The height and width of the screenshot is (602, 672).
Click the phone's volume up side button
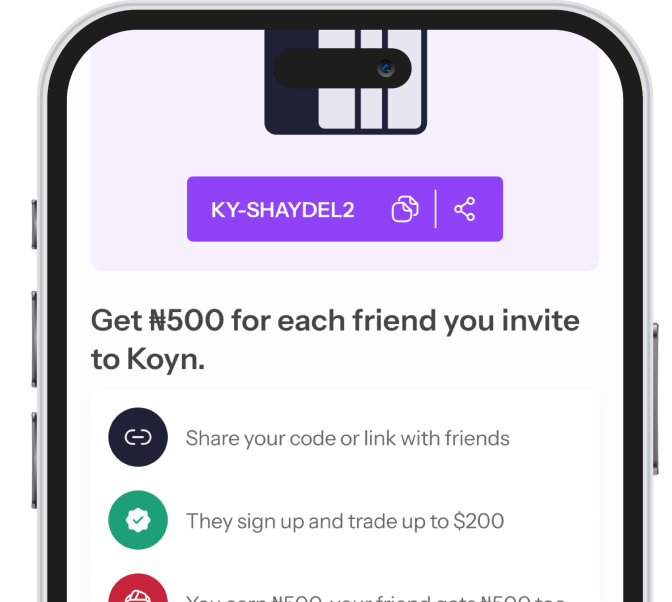(x=34, y=339)
